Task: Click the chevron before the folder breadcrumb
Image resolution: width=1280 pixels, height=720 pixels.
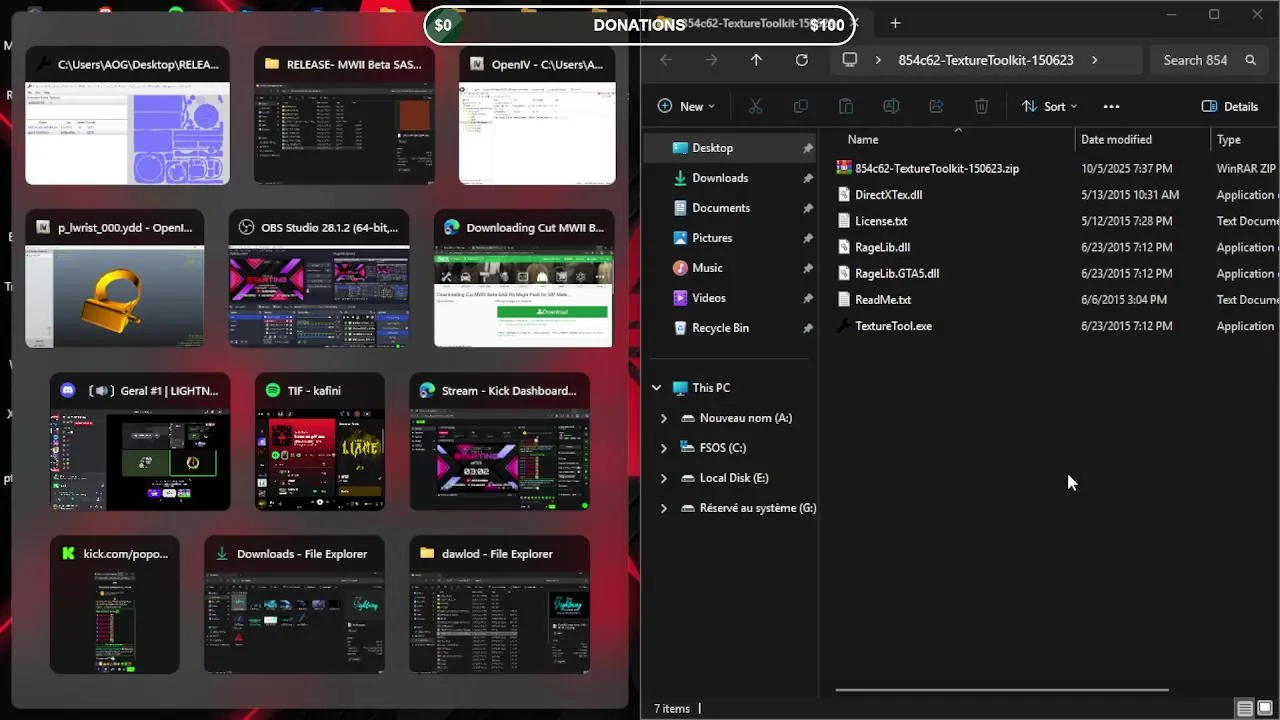Action: 878,60
